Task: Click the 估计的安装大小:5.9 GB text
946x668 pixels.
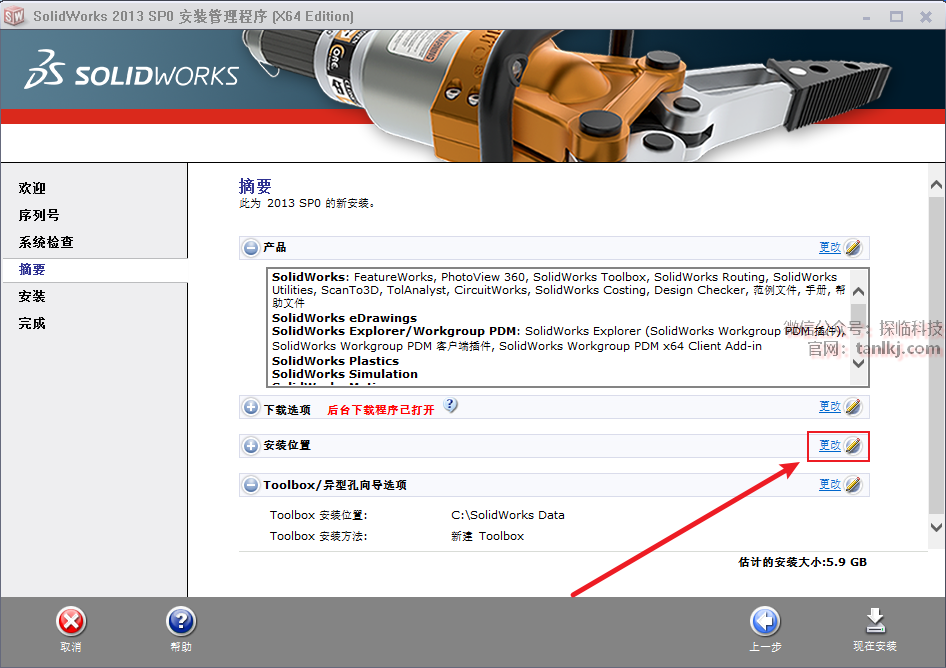Action: coord(802,562)
